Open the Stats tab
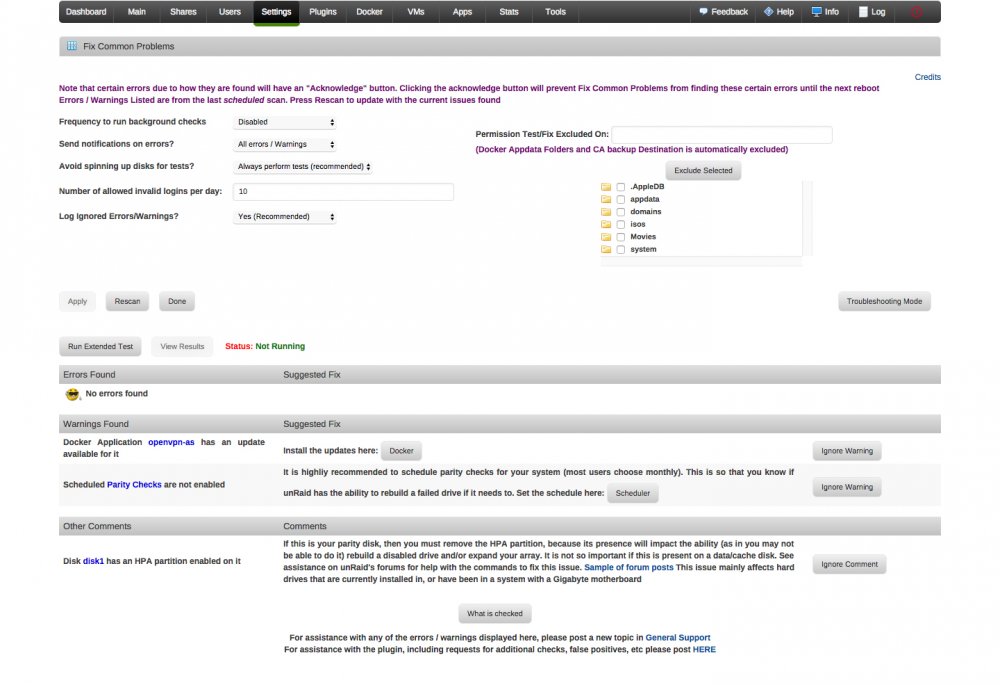The width and height of the screenshot is (1000, 685). tap(509, 11)
